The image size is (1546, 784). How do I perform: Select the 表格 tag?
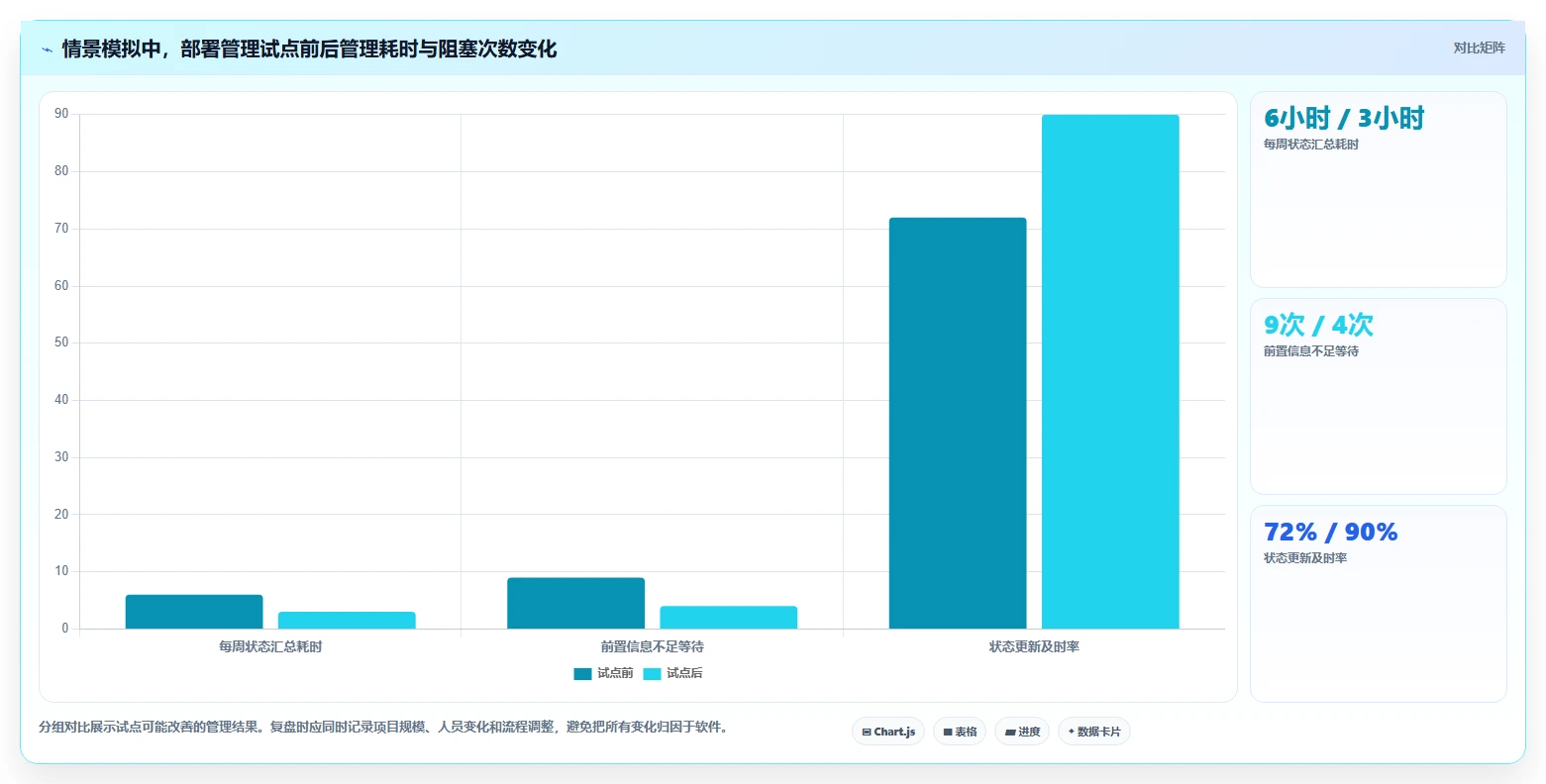coord(960,732)
